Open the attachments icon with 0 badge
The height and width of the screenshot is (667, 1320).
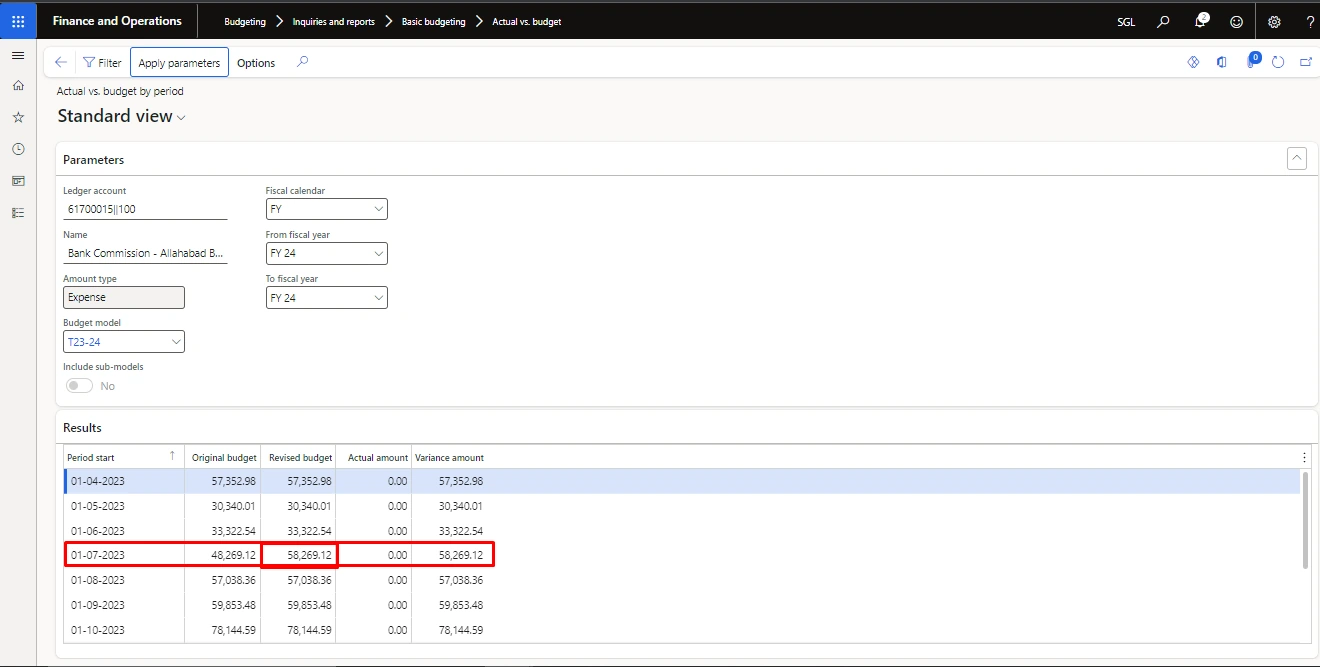click(1251, 62)
